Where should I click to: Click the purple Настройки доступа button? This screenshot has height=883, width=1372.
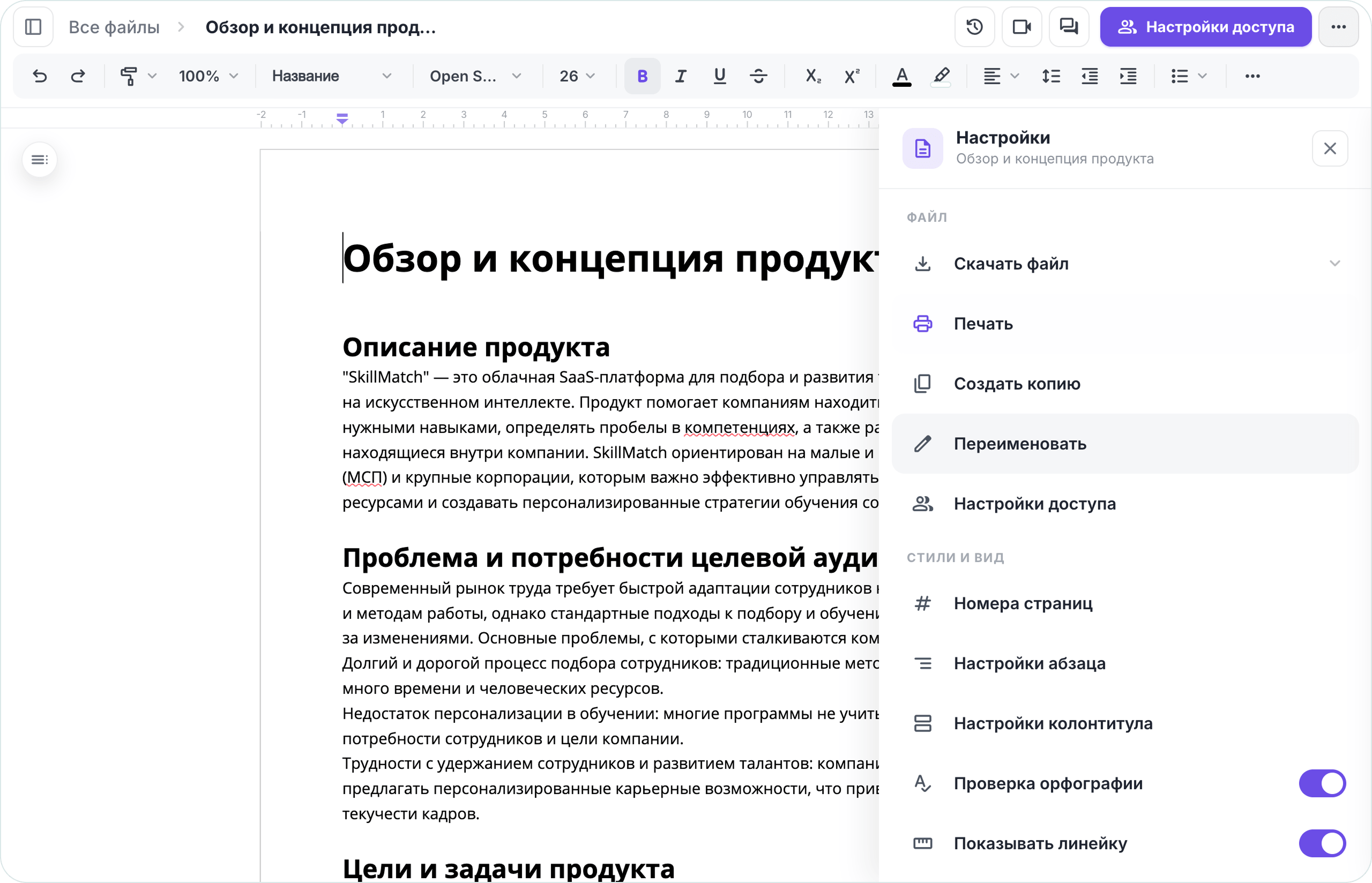[1205, 27]
